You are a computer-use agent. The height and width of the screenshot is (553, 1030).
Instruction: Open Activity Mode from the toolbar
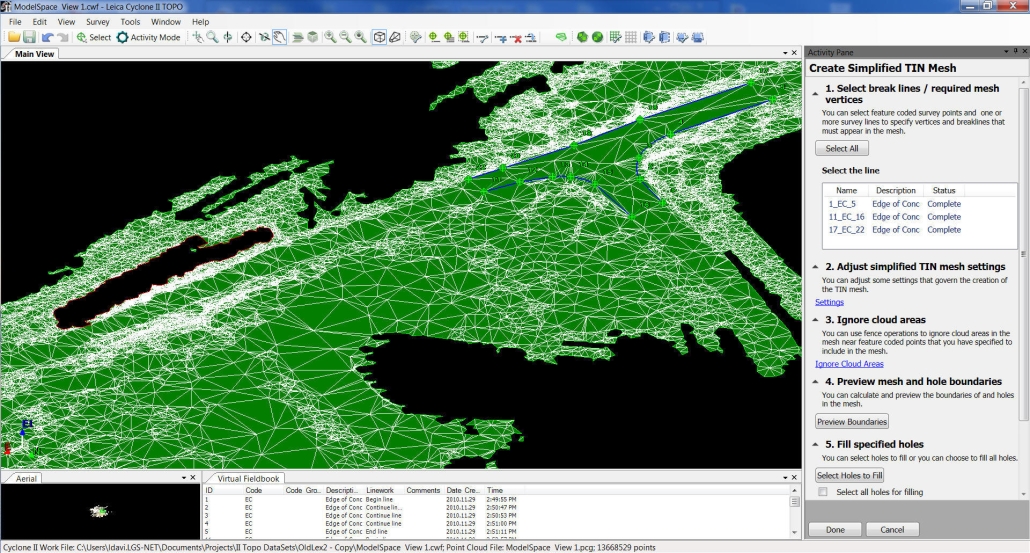click(x=148, y=37)
